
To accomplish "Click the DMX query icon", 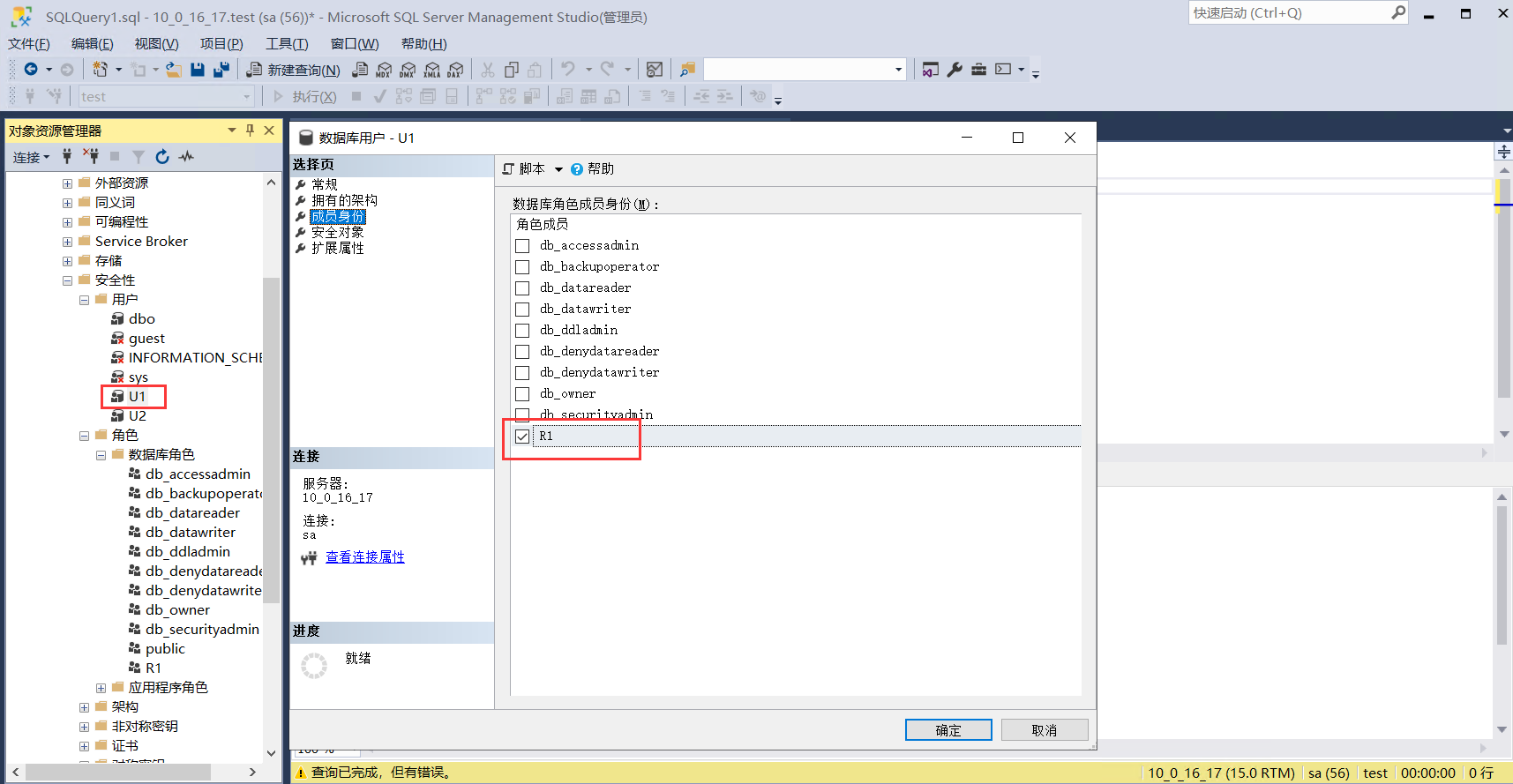I will click(x=408, y=70).
